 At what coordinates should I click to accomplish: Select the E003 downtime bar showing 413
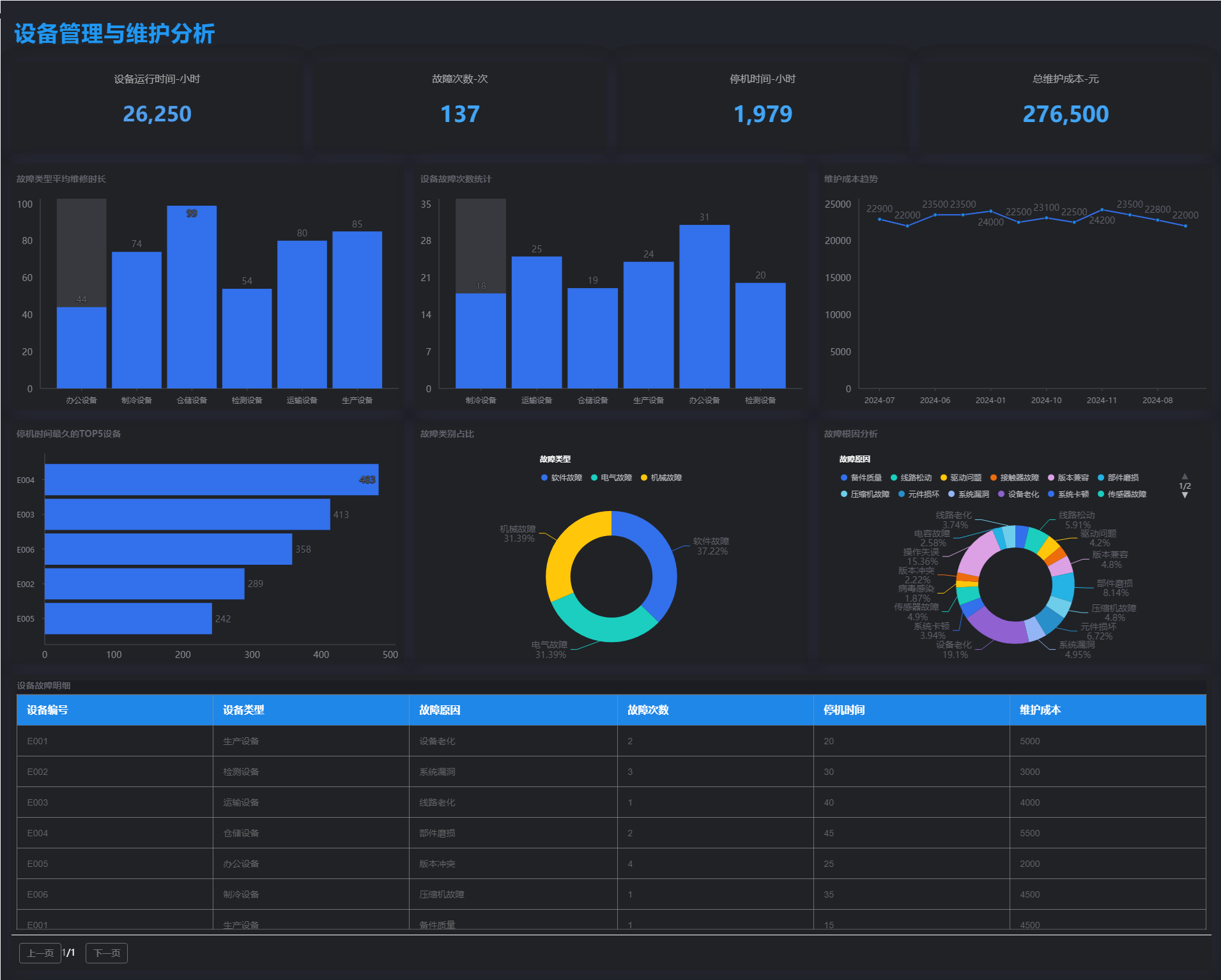[x=187, y=514]
